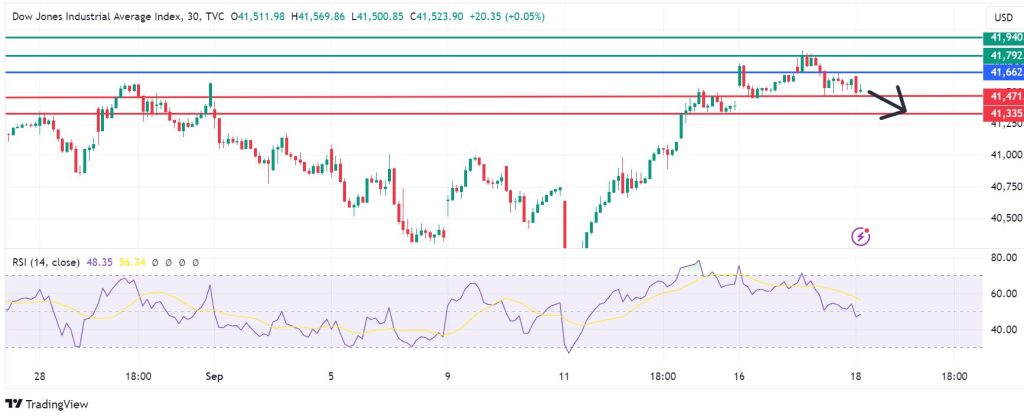This screenshot has height=416, width=1024.
Task: Click the purple RSI value 48.35
Action: (x=98, y=262)
